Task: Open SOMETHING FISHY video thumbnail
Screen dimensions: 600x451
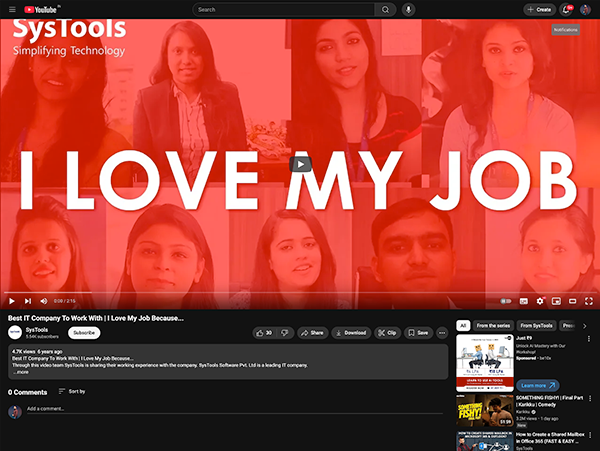Action: click(485, 411)
